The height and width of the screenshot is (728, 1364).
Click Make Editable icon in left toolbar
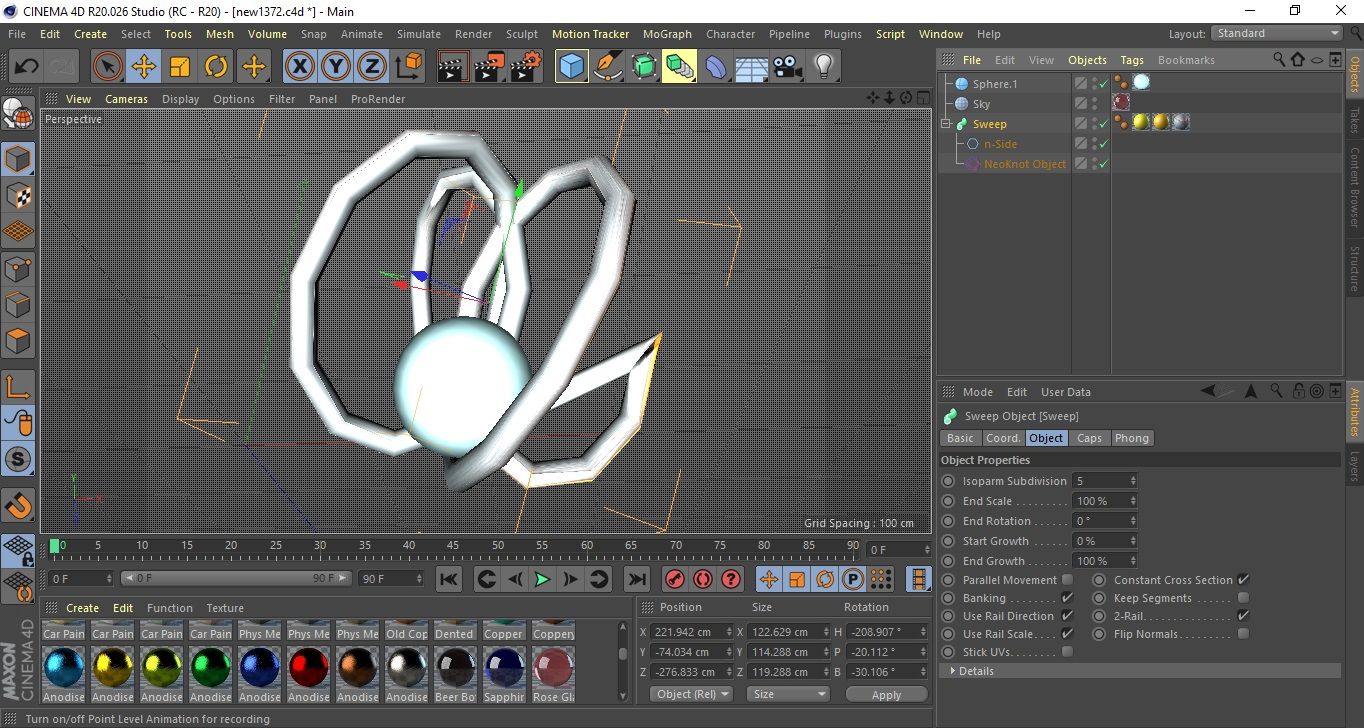click(x=18, y=116)
